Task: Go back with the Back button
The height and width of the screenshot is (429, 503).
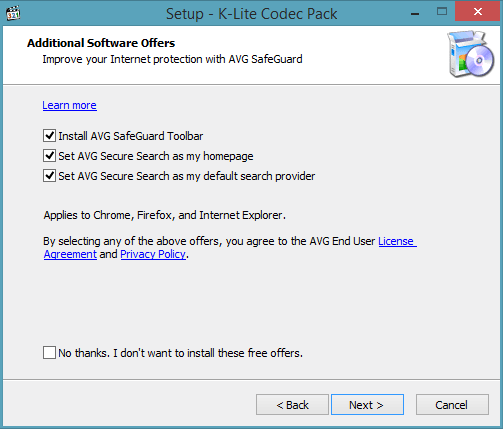Action: coord(292,405)
